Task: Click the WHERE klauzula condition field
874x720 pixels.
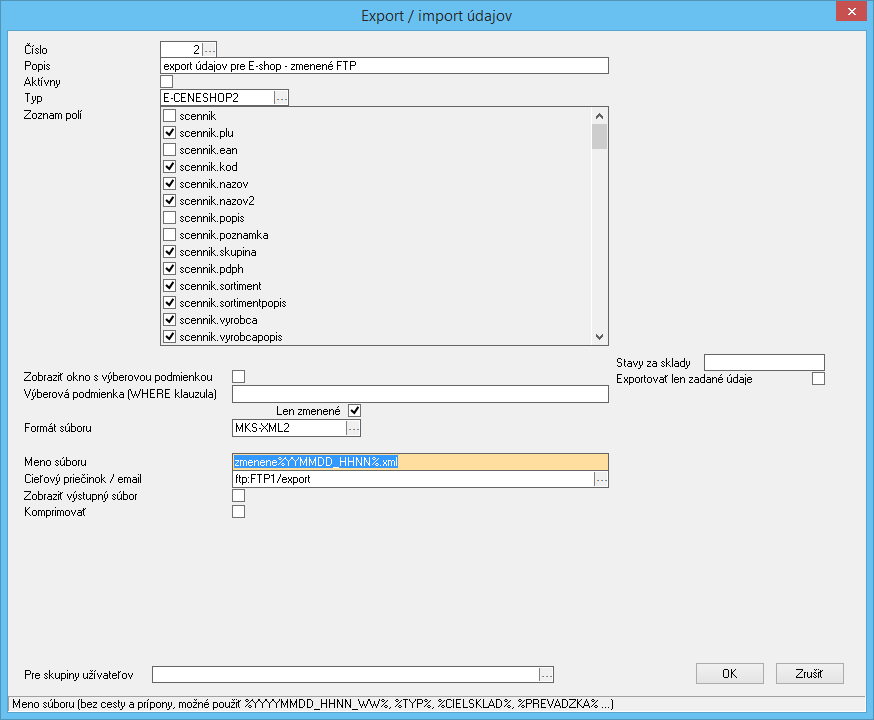Action: click(x=420, y=394)
